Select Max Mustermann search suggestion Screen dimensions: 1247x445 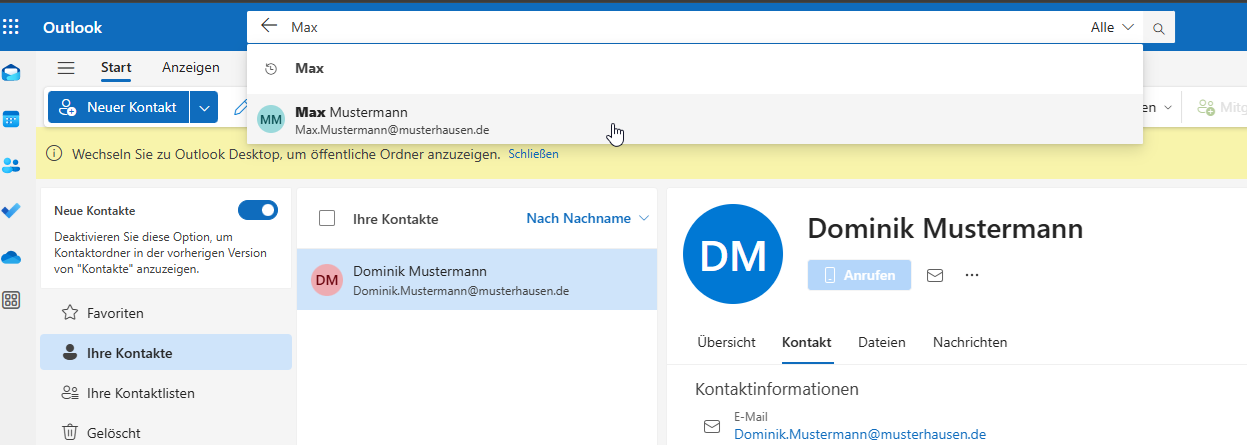pyautogui.click(x=695, y=120)
